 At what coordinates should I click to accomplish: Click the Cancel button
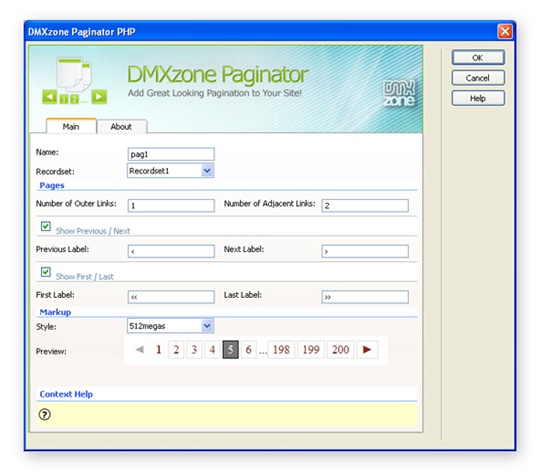tap(478, 78)
